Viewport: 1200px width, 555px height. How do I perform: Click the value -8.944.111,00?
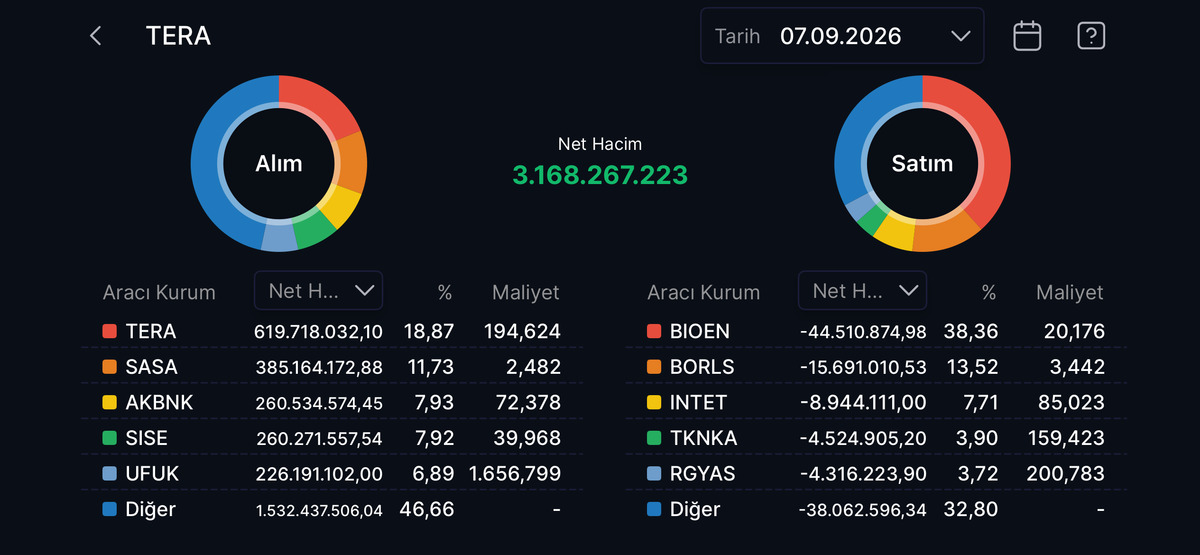[x=863, y=402]
